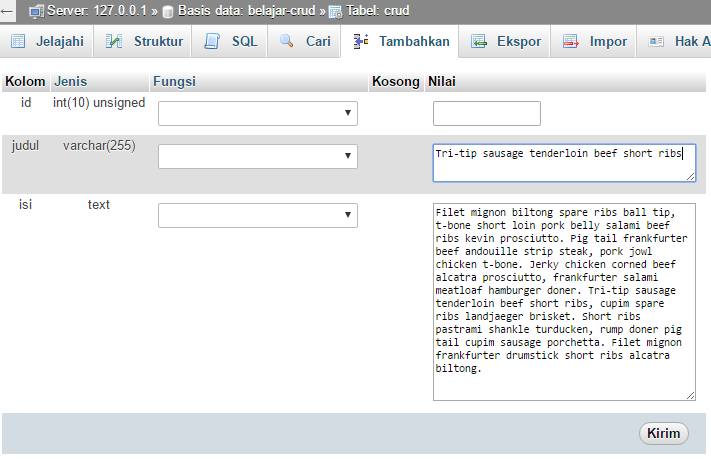Grab the isi textarea resize handle
This screenshot has height=459, width=711.
(691, 395)
